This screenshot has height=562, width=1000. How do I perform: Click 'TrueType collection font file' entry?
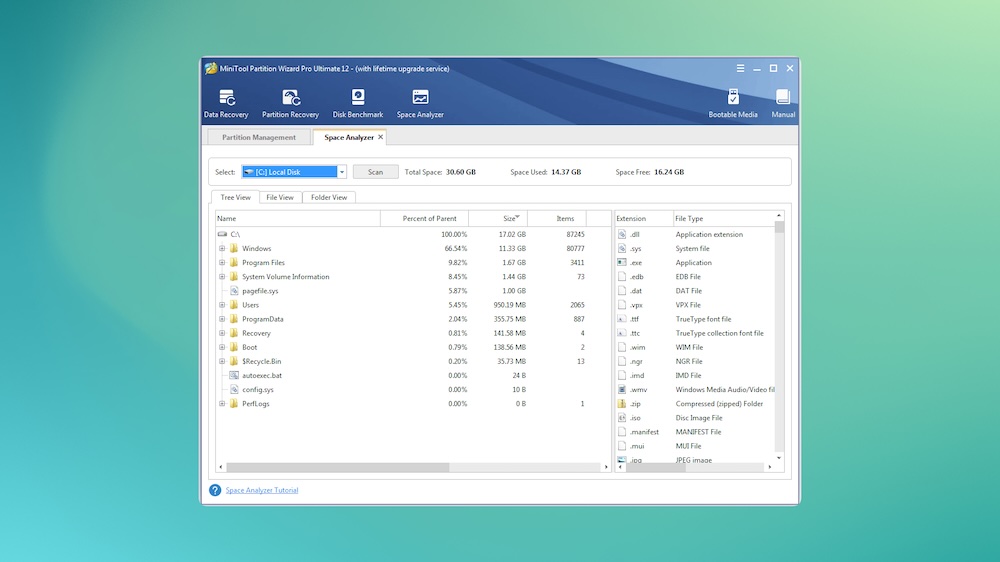coord(719,333)
